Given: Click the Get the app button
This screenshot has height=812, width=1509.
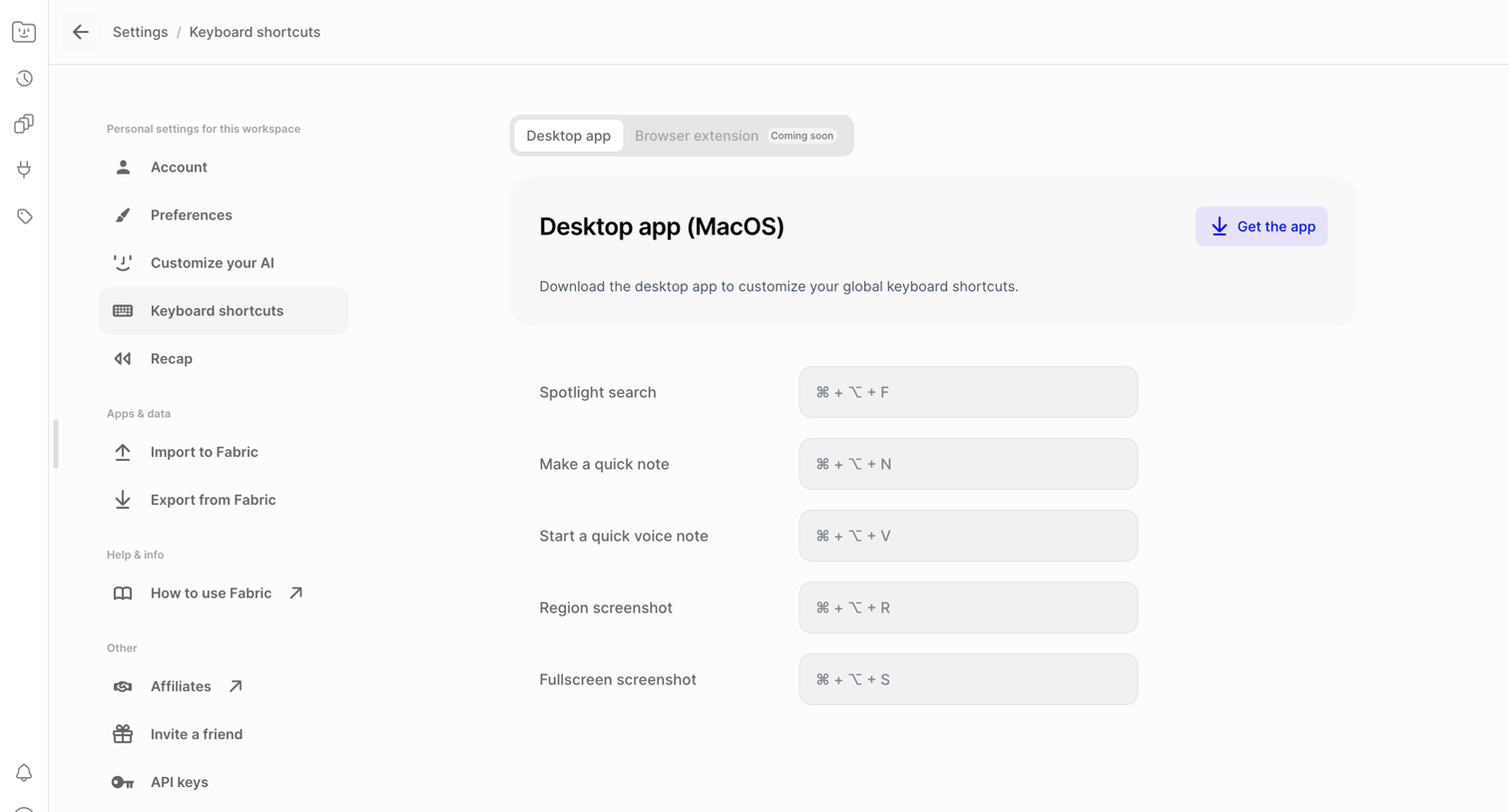Looking at the screenshot, I should click(x=1261, y=226).
